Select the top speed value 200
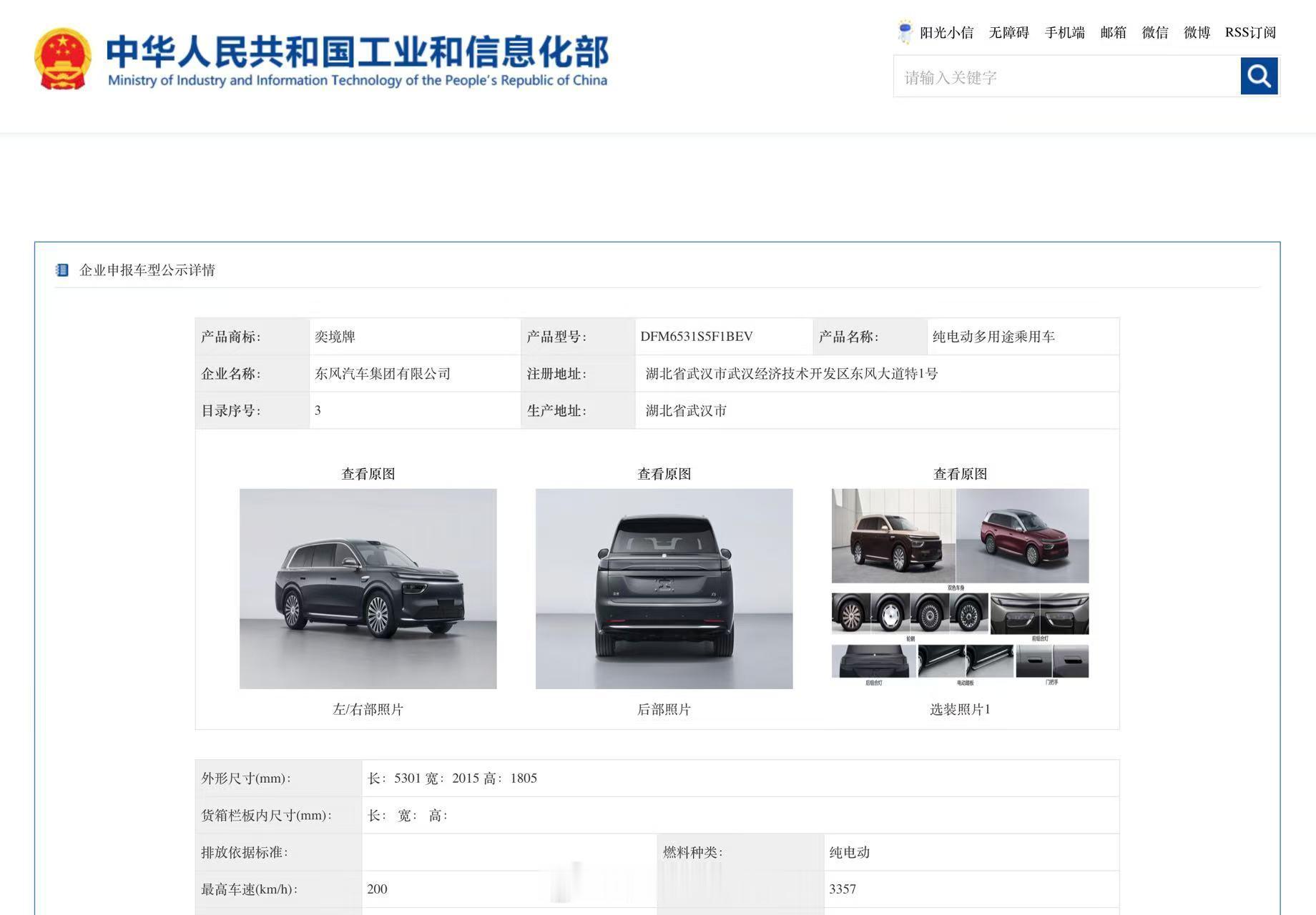Viewport: 1316px width, 915px height. click(377, 889)
